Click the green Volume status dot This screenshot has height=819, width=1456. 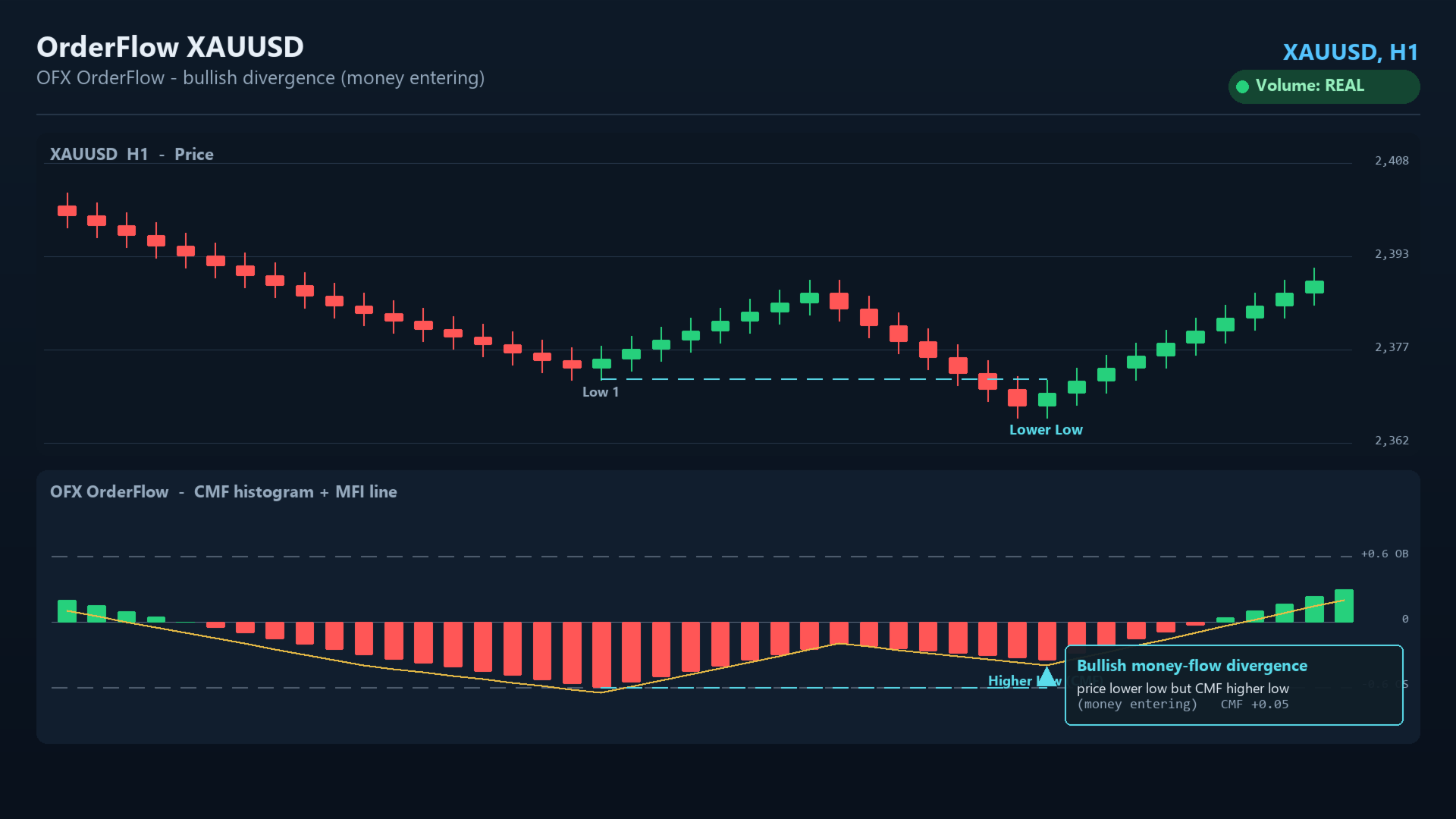tap(1242, 86)
